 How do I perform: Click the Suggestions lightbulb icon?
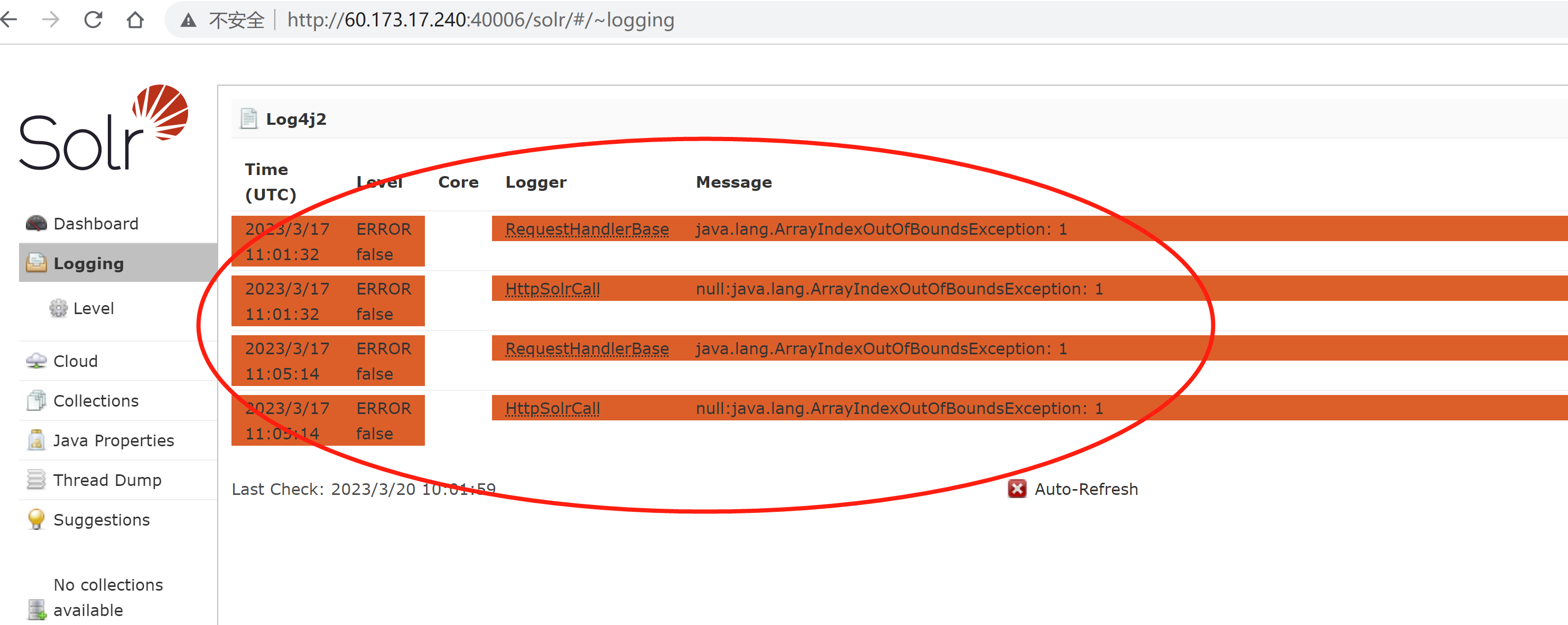[x=36, y=519]
